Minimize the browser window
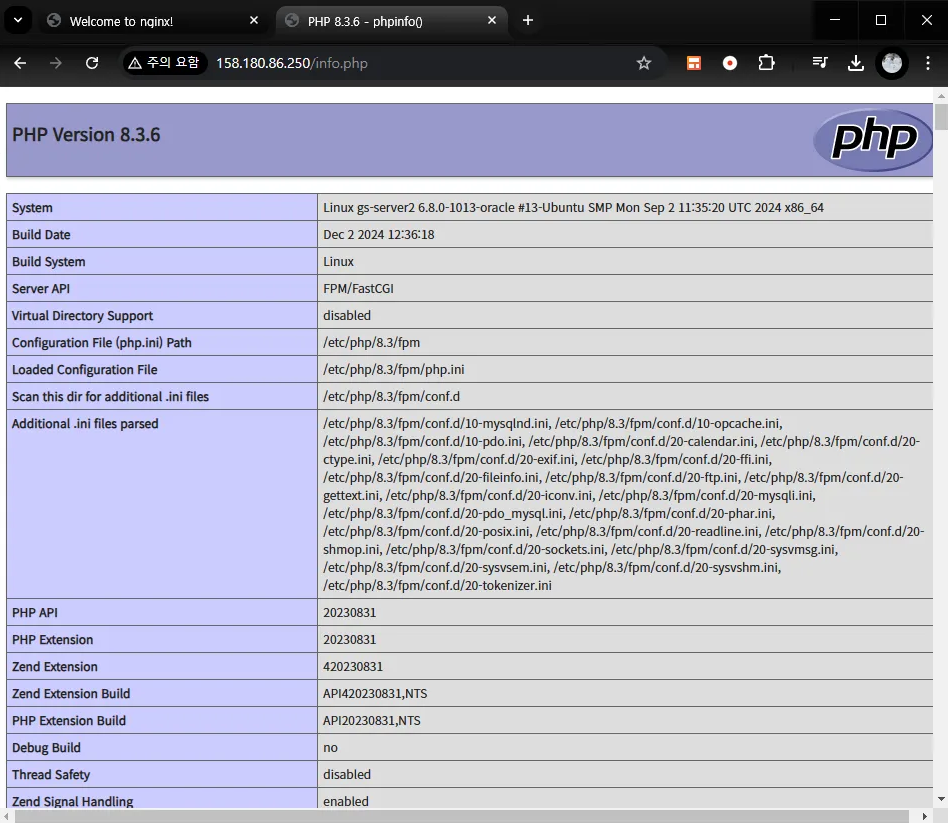This screenshot has width=948, height=823. tap(835, 20)
